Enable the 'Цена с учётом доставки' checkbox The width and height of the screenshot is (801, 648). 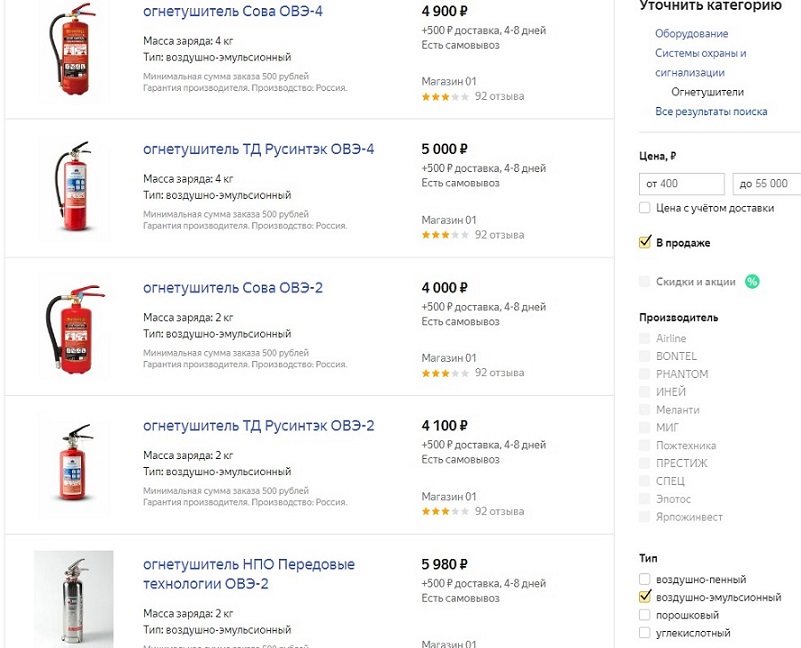645,208
